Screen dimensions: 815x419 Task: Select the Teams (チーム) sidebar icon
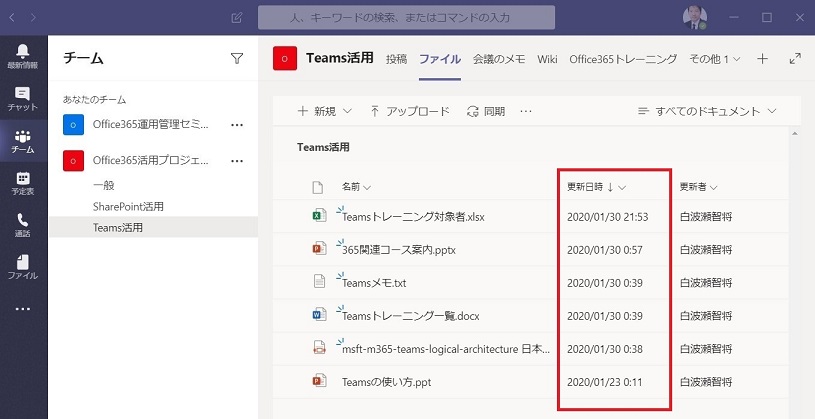click(x=22, y=136)
